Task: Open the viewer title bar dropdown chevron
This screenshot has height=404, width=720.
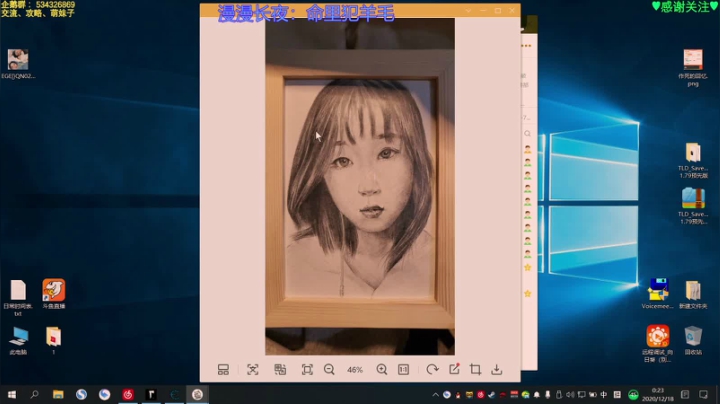Action: (468, 11)
